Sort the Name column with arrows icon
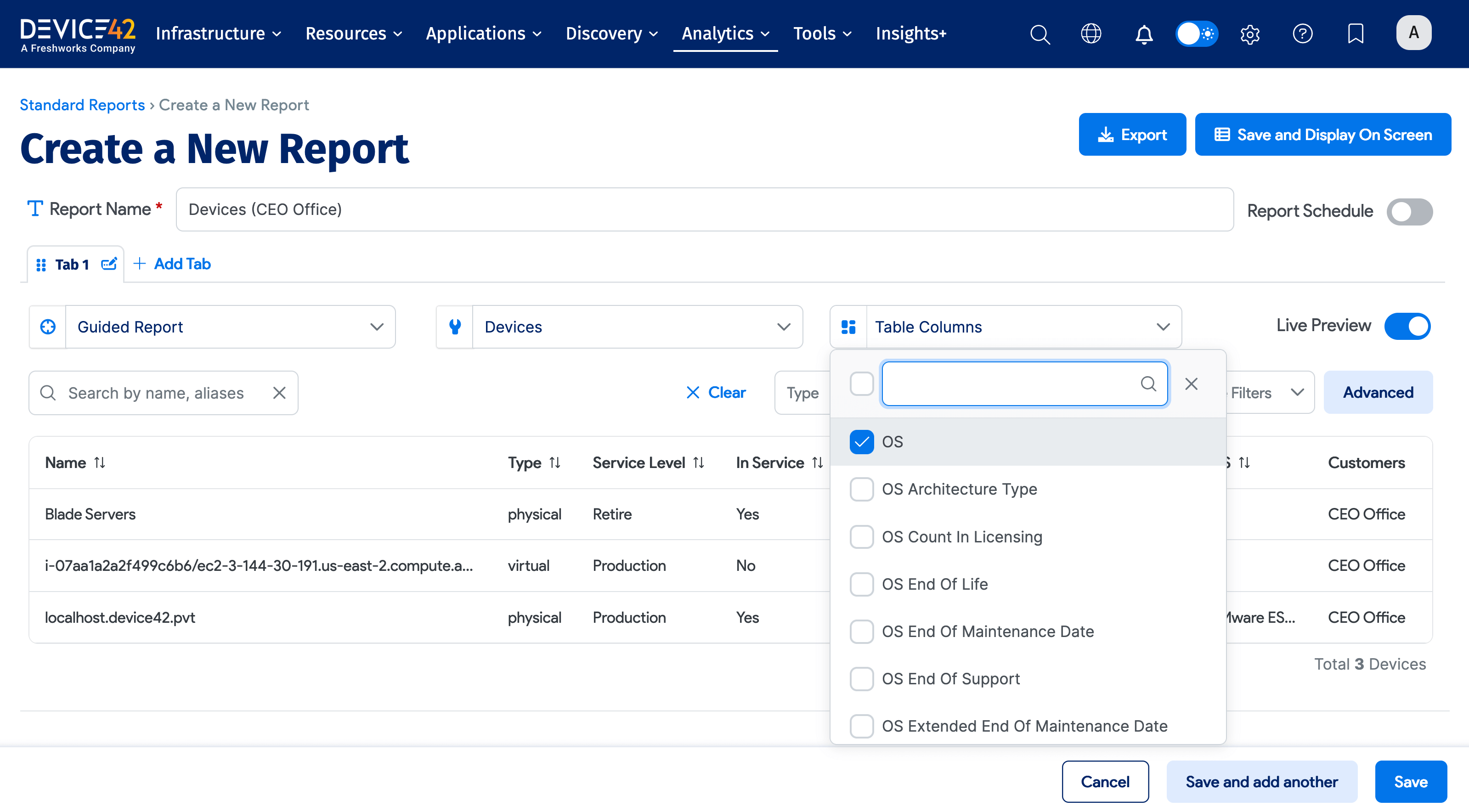 click(x=100, y=462)
